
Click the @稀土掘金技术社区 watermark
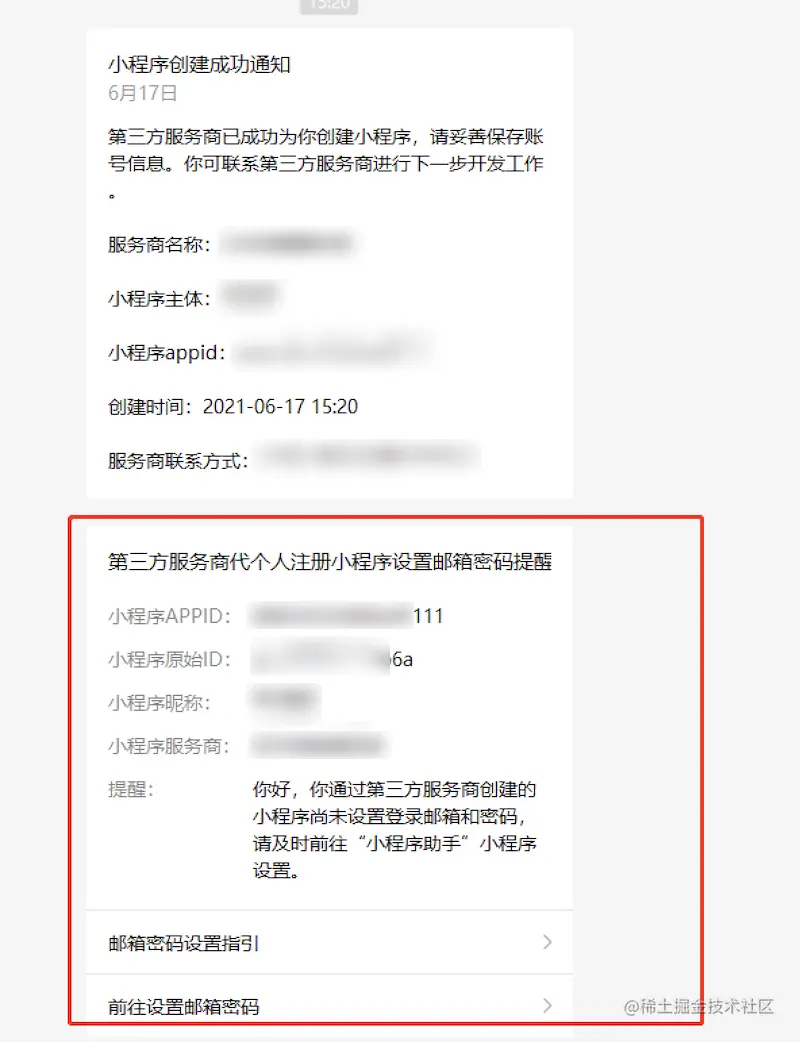click(699, 1006)
